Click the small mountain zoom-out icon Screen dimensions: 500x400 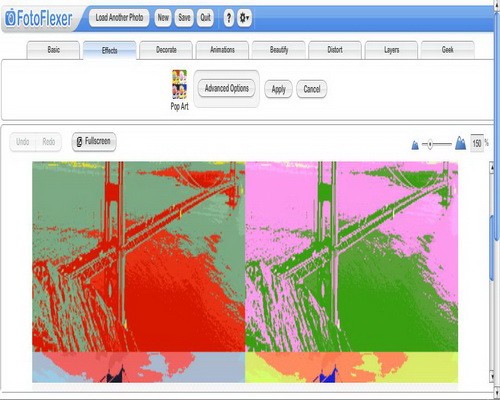pyautogui.click(x=415, y=145)
